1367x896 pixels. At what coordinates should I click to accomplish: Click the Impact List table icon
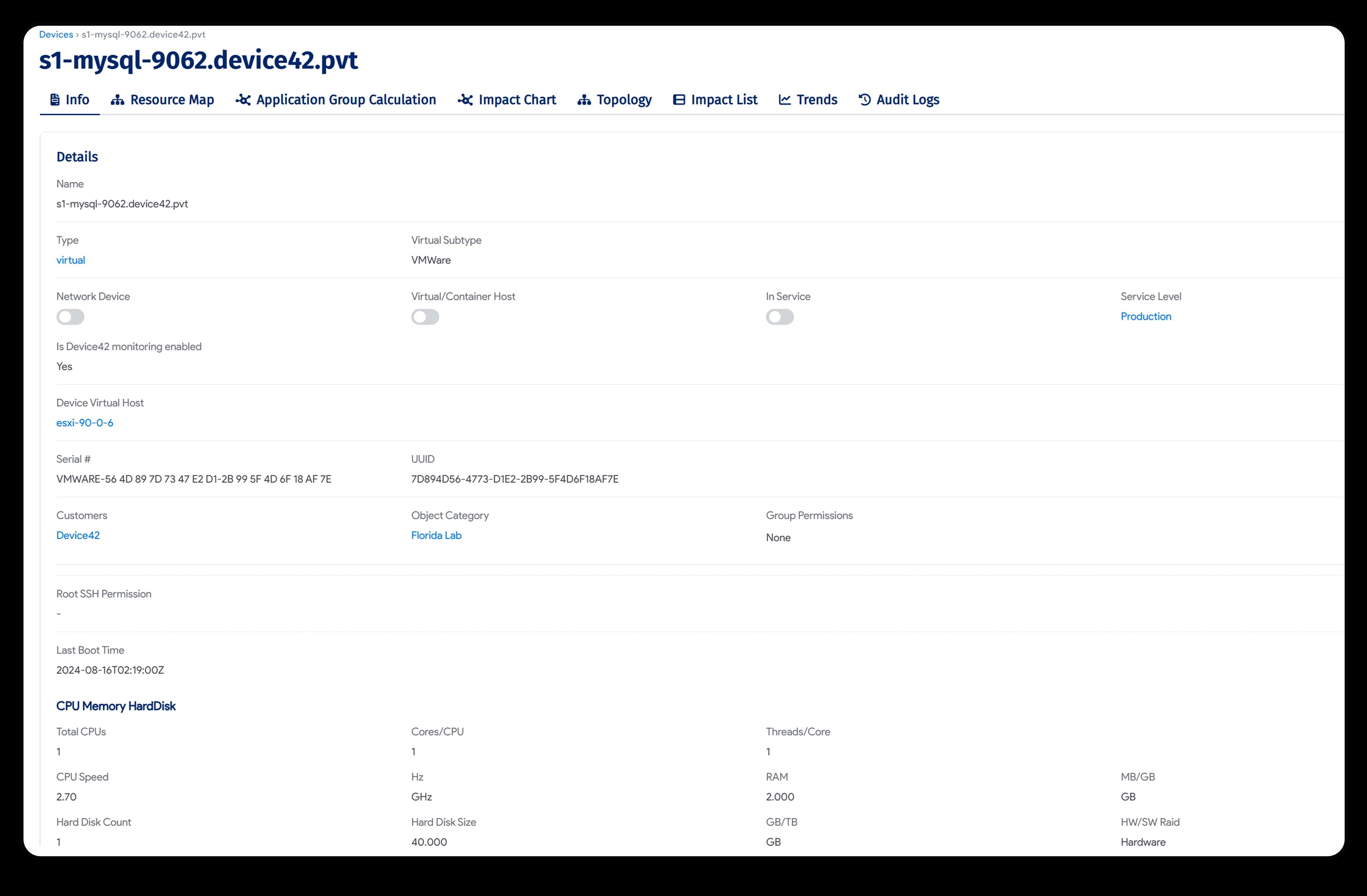click(679, 100)
